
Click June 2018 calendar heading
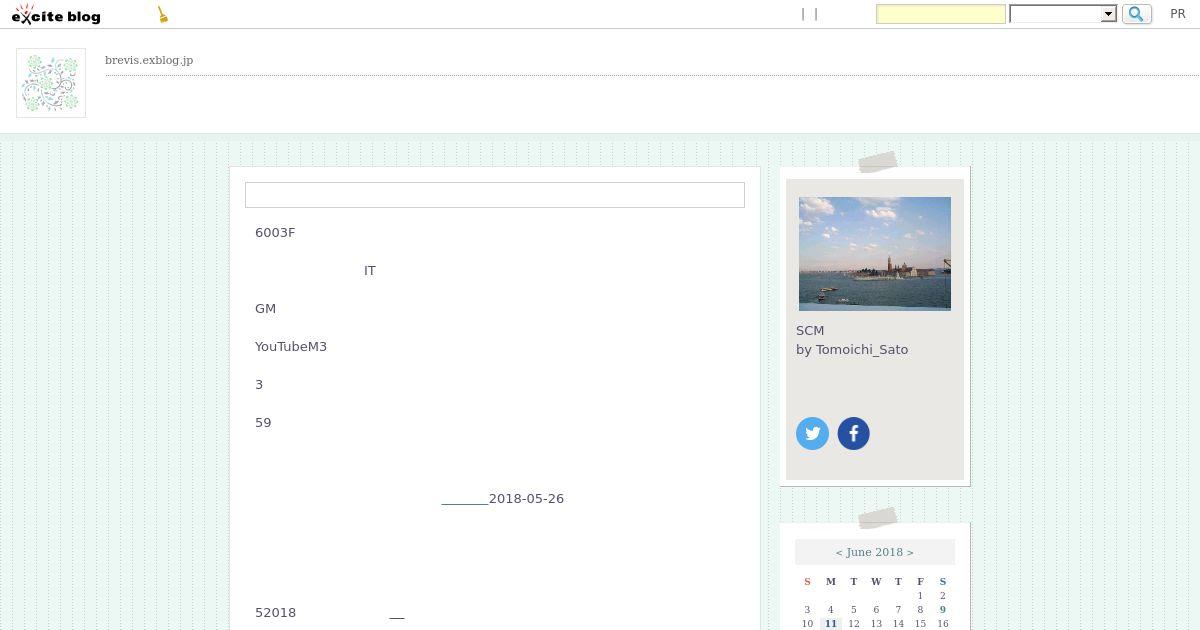[875, 552]
